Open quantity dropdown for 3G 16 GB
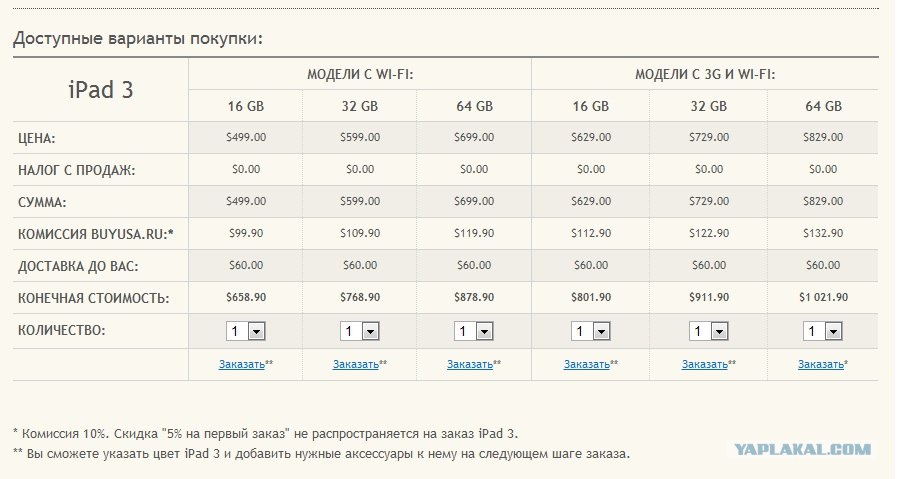Image resolution: width=897 pixels, height=479 pixels. pos(590,331)
